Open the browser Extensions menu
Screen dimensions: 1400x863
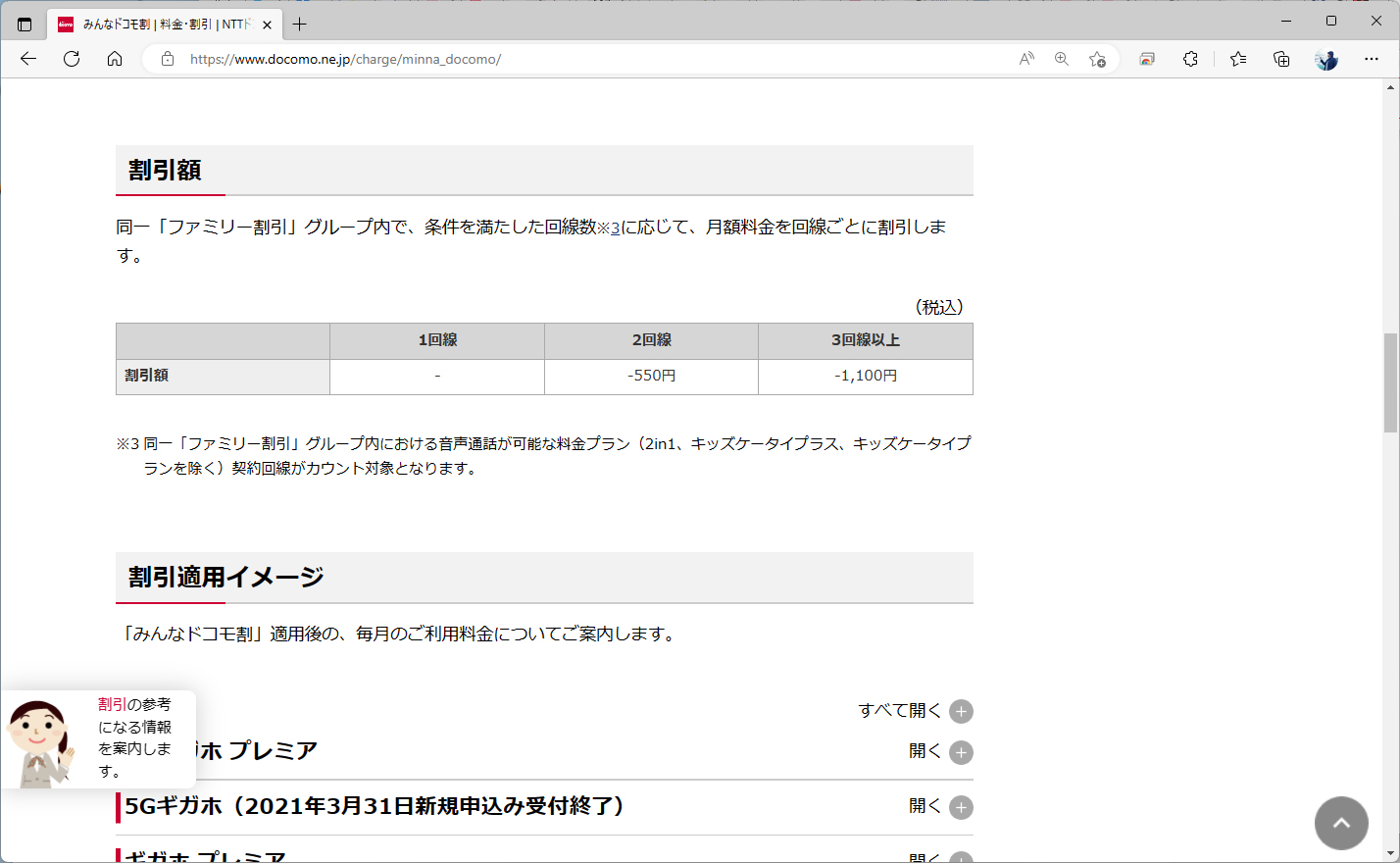coord(1190,59)
